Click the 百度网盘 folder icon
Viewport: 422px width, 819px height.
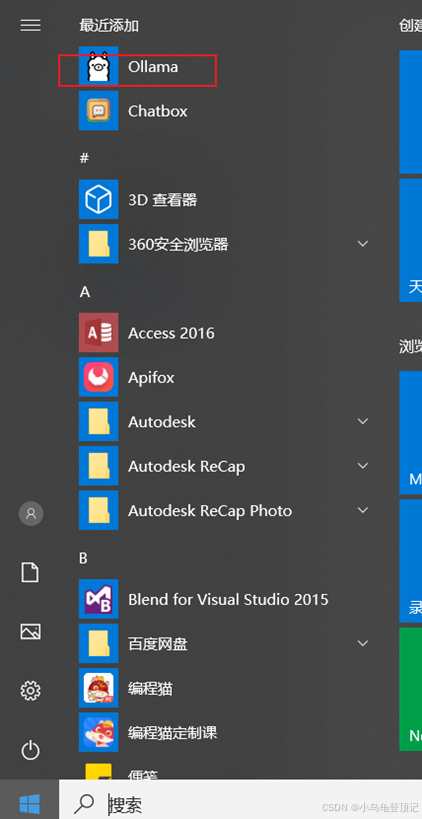point(98,644)
